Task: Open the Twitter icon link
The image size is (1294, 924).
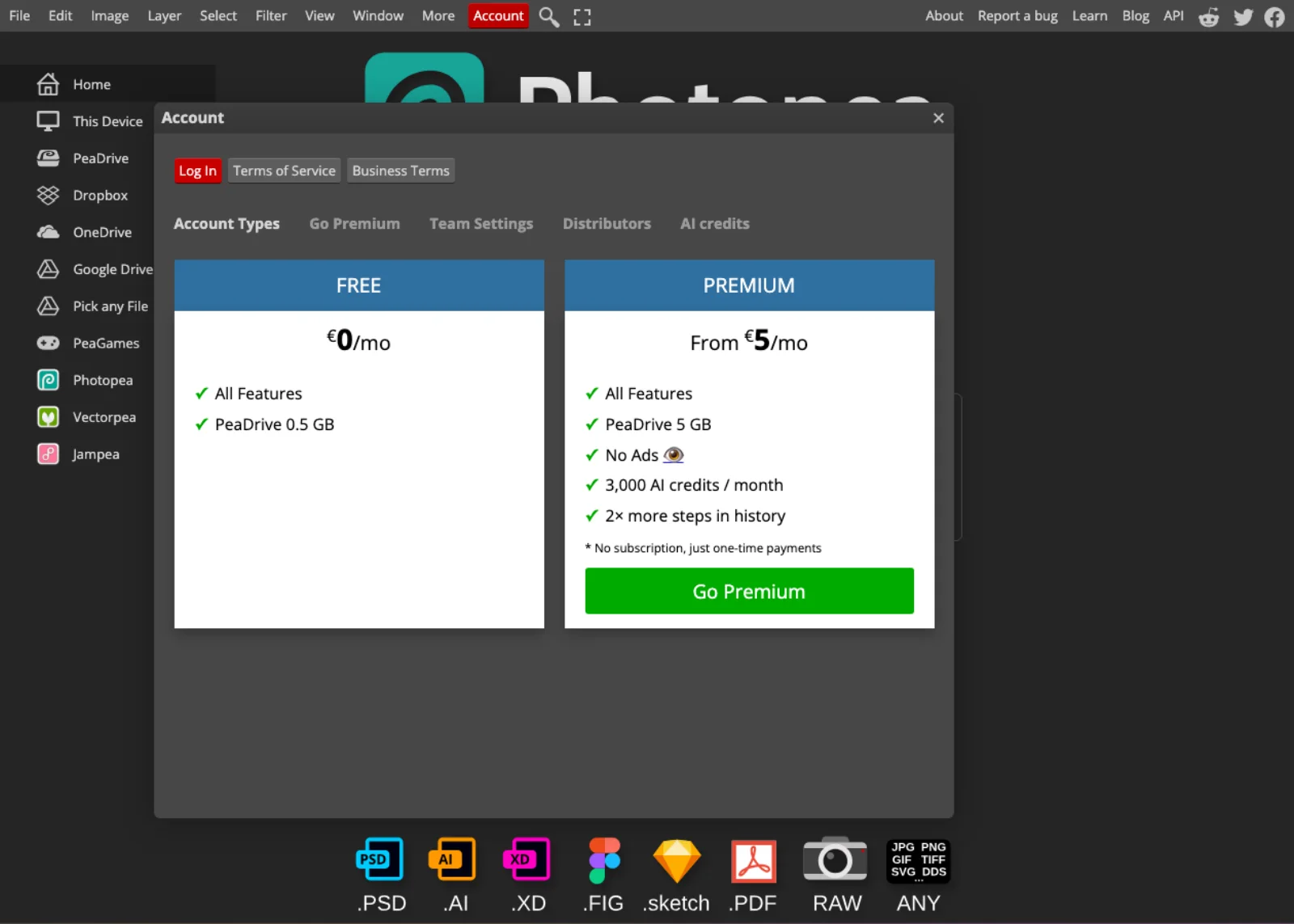Action: point(1243,17)
